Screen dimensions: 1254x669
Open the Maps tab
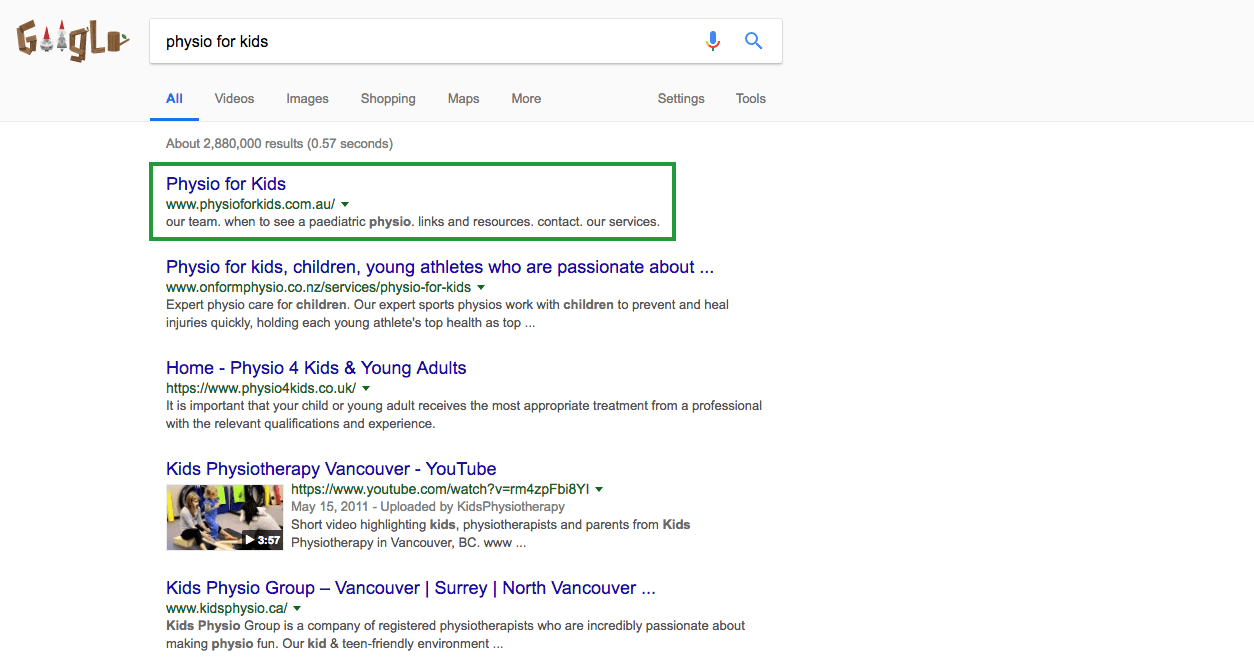click(463, 99)
